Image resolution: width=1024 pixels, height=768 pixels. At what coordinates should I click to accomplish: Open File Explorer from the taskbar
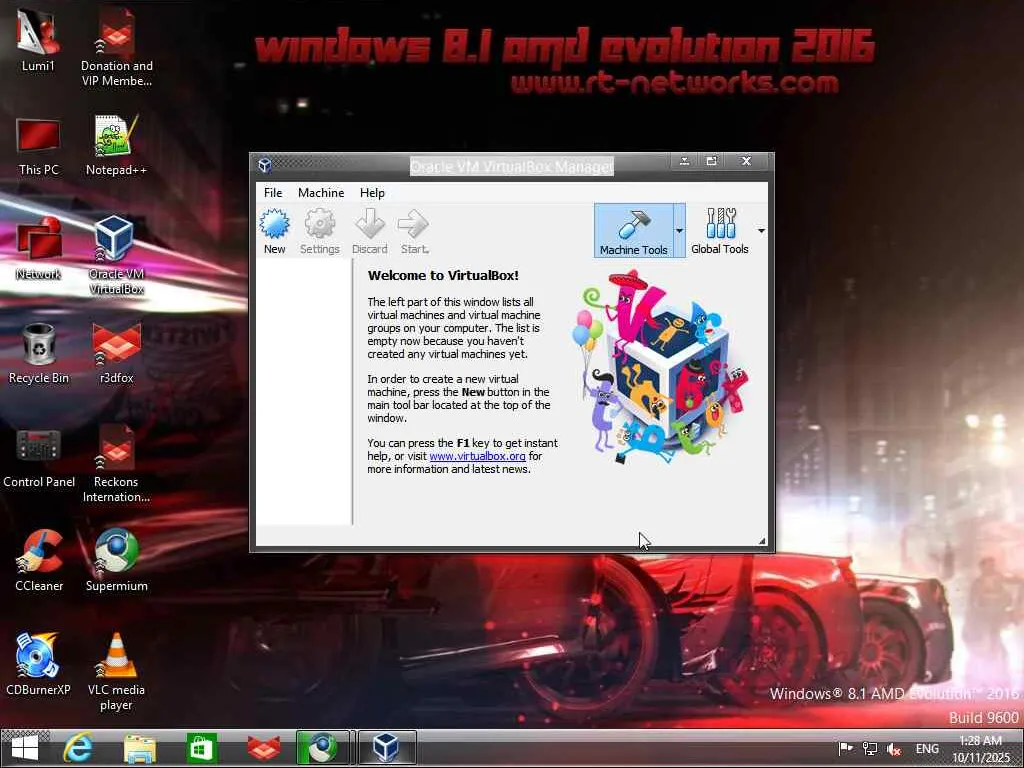tap(140, 748)
